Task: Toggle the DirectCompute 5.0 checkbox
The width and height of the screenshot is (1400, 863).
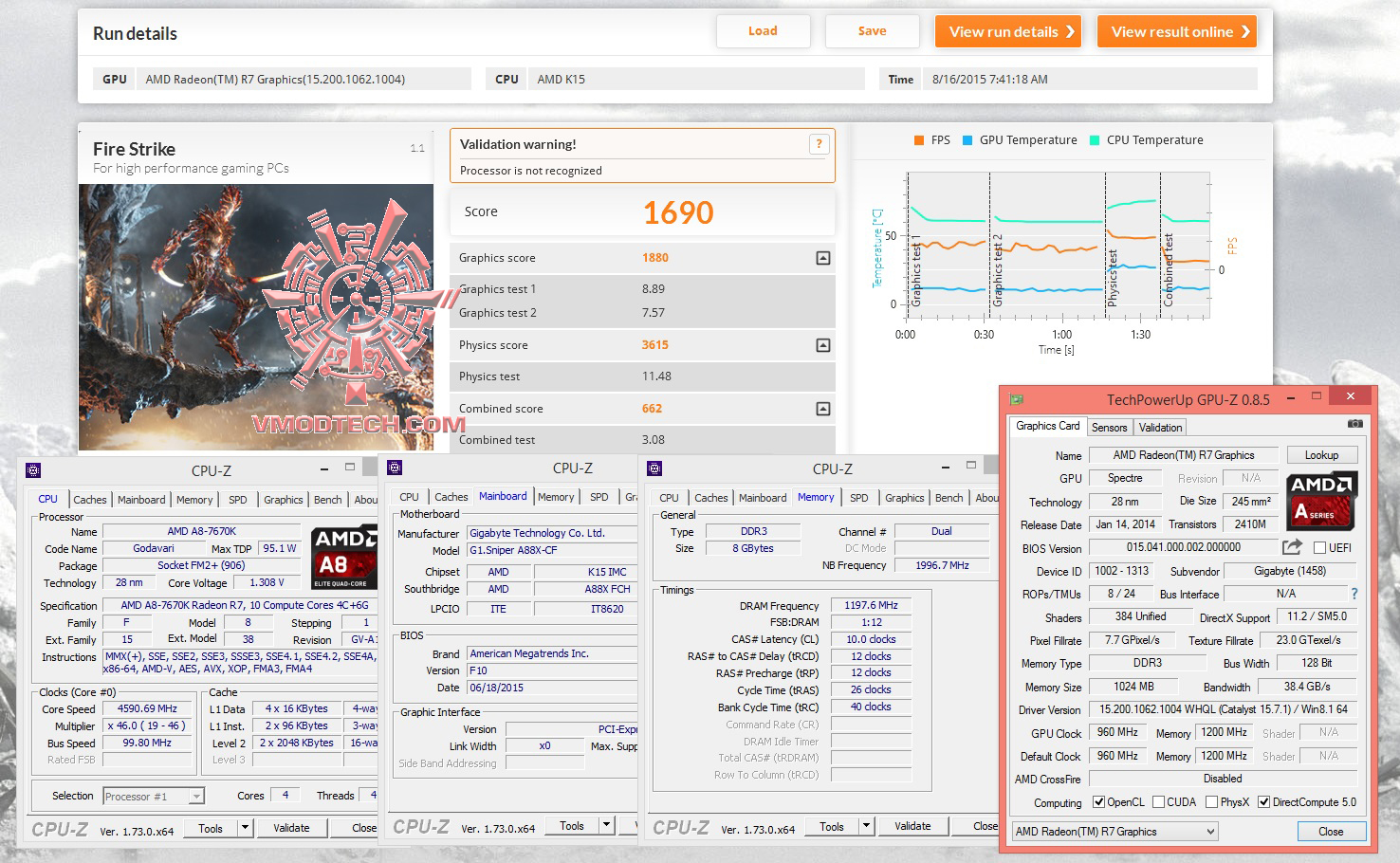Action: click(x=1263, y=802)
